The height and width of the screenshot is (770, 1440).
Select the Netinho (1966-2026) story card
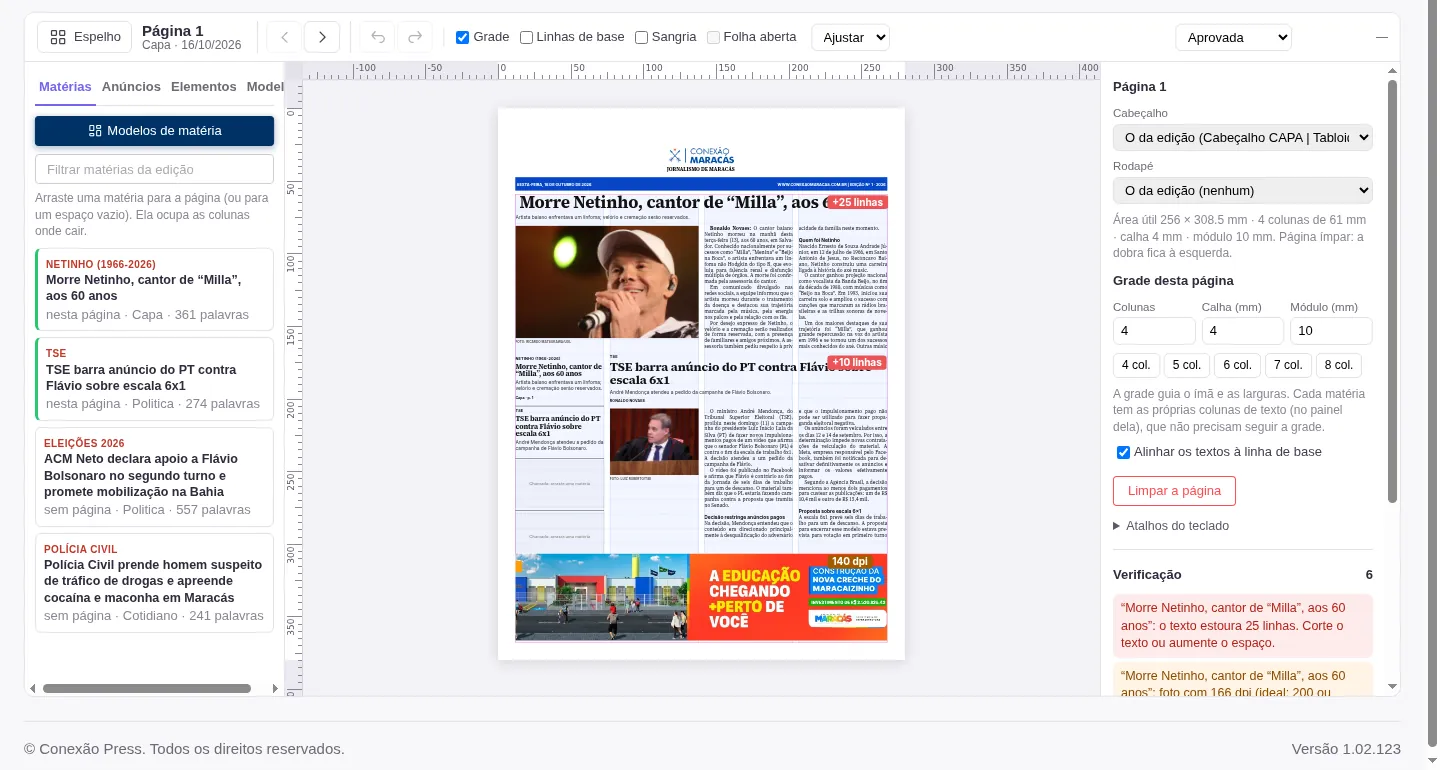[x=154, y=290]
